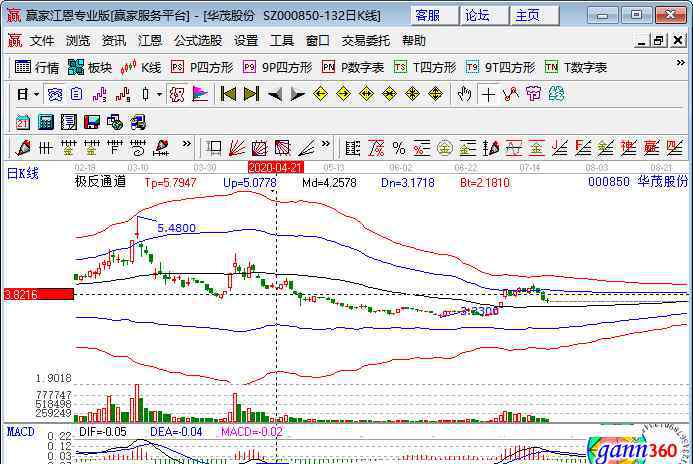Open the 行情 quotes view

[x=37, y=67]
